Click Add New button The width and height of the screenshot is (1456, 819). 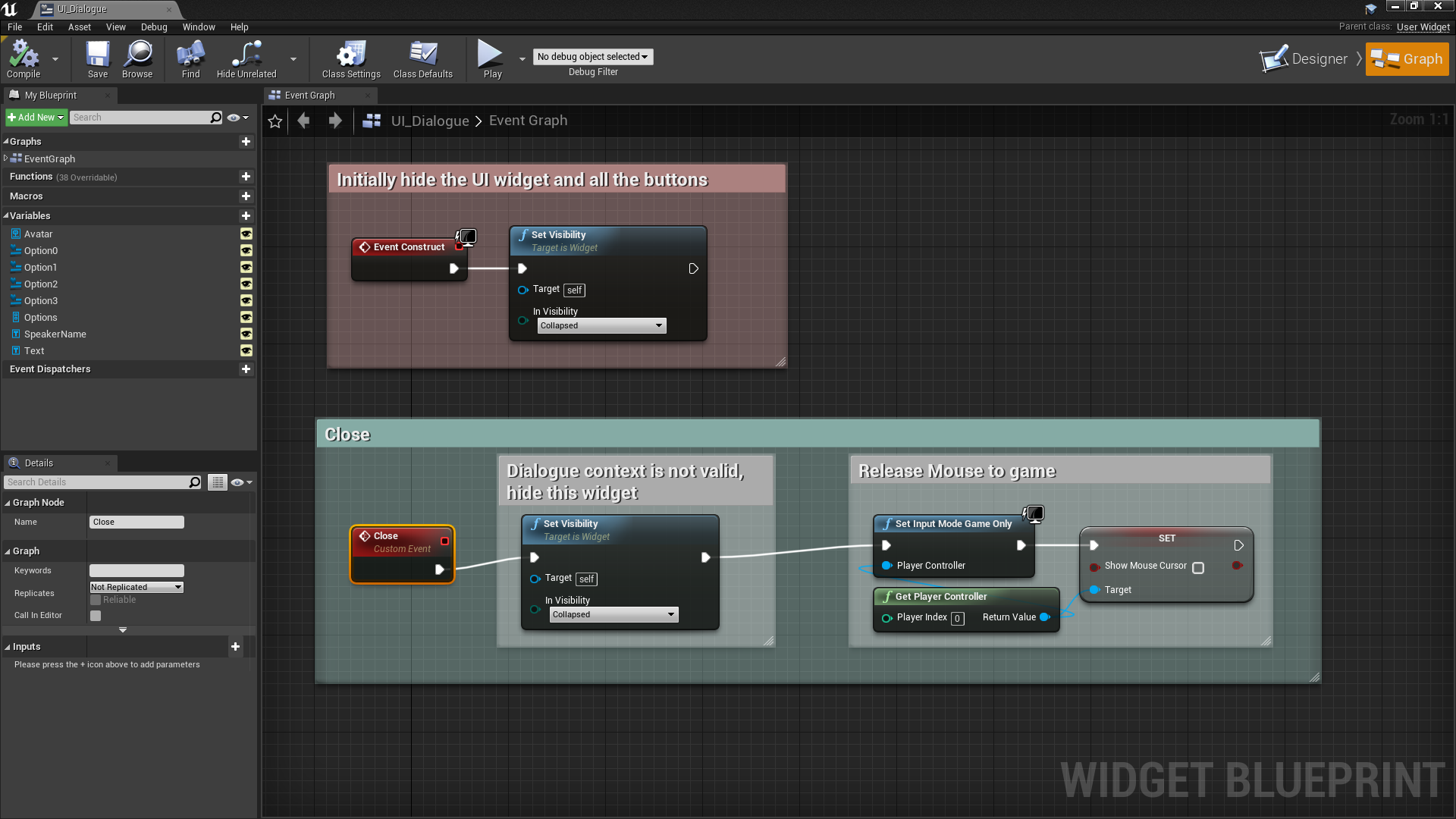tap(36, 118)
